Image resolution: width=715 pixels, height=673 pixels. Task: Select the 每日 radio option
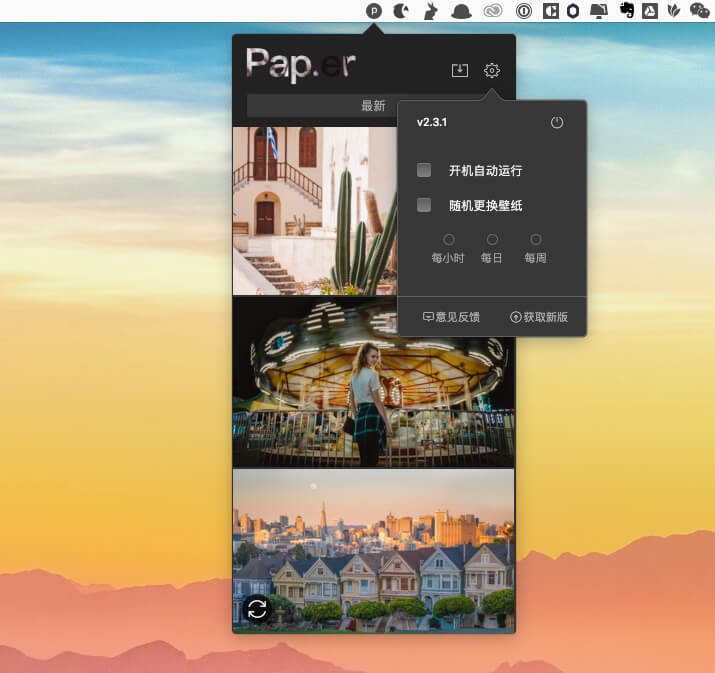pos(492,239)
